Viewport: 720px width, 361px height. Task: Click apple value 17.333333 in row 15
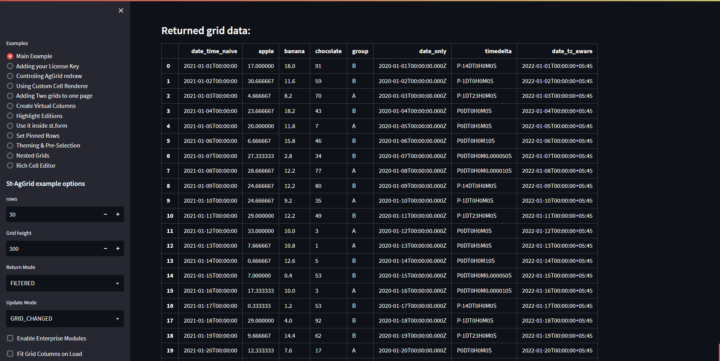point(260,291)
